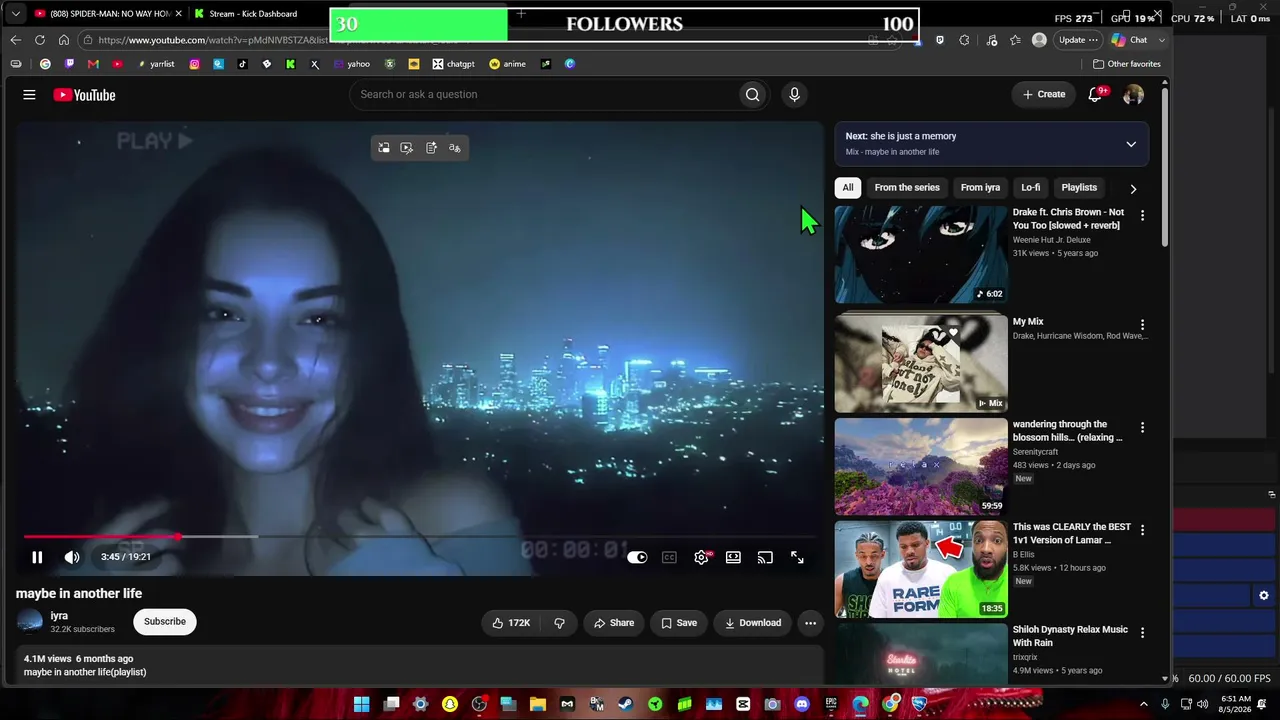The height and width of the screenshot is (720, 1280).
Task: Open Drake ft. Chris Brown video thumbnail
Action: pos(921,255)
